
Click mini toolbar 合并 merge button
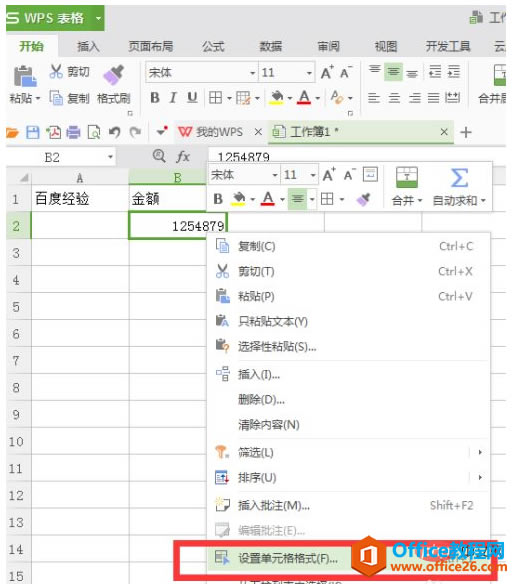[x=407, y=186]
